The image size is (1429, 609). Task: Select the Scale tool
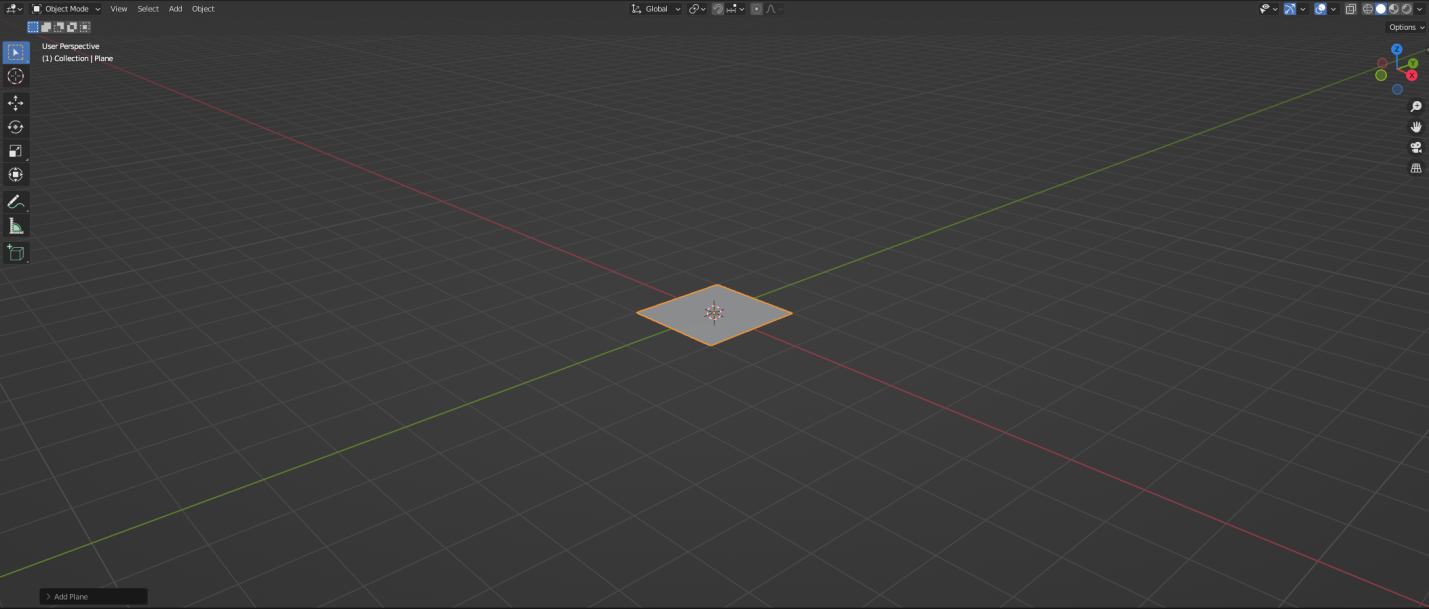pyautogui.click(x=16, y=151)
